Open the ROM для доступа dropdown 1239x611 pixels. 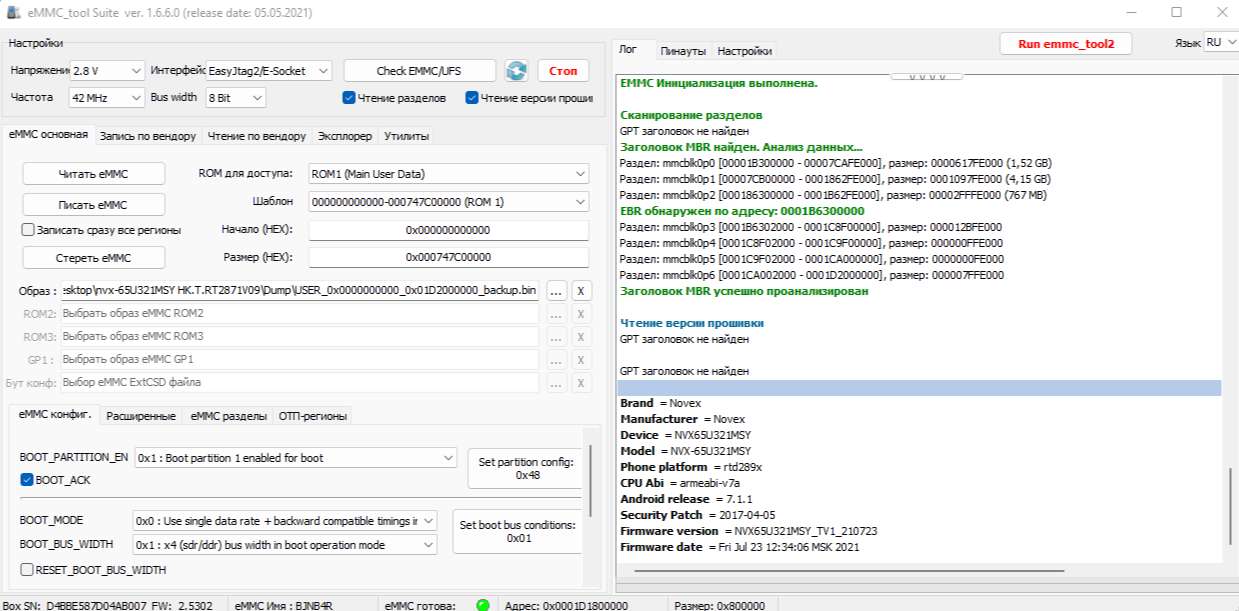tap(449, 174)
